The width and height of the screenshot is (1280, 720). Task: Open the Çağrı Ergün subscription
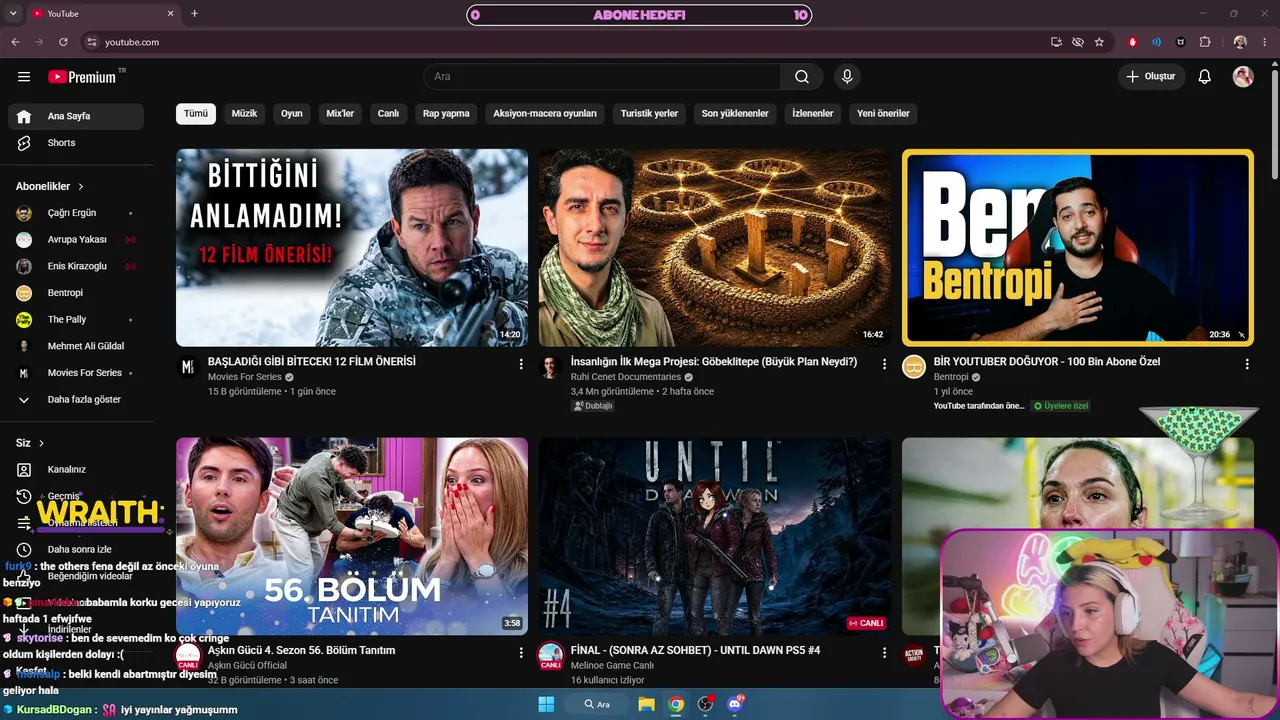[76, 213]
